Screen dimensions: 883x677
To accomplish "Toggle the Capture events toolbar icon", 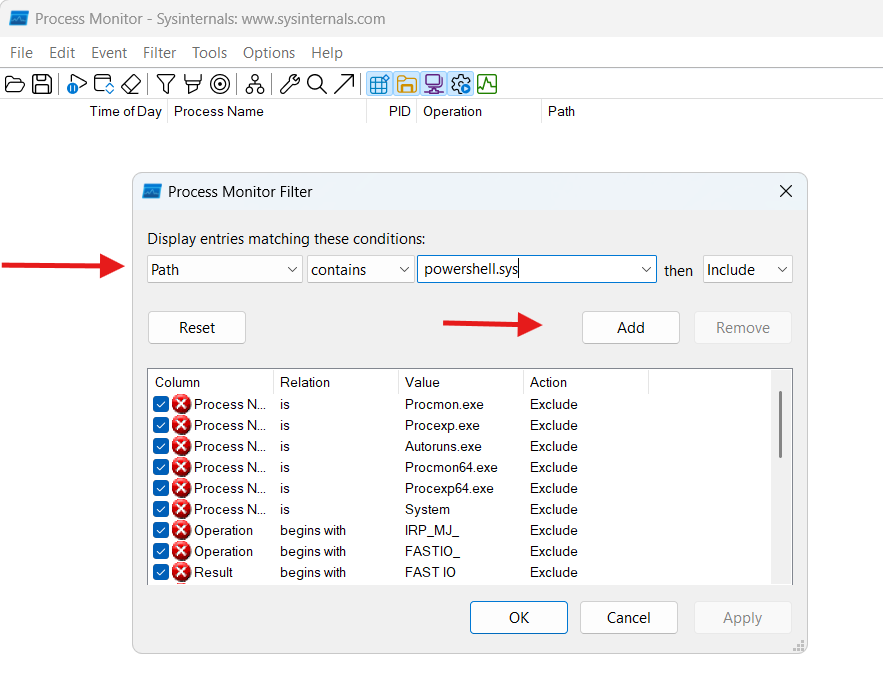I will 77,84.
